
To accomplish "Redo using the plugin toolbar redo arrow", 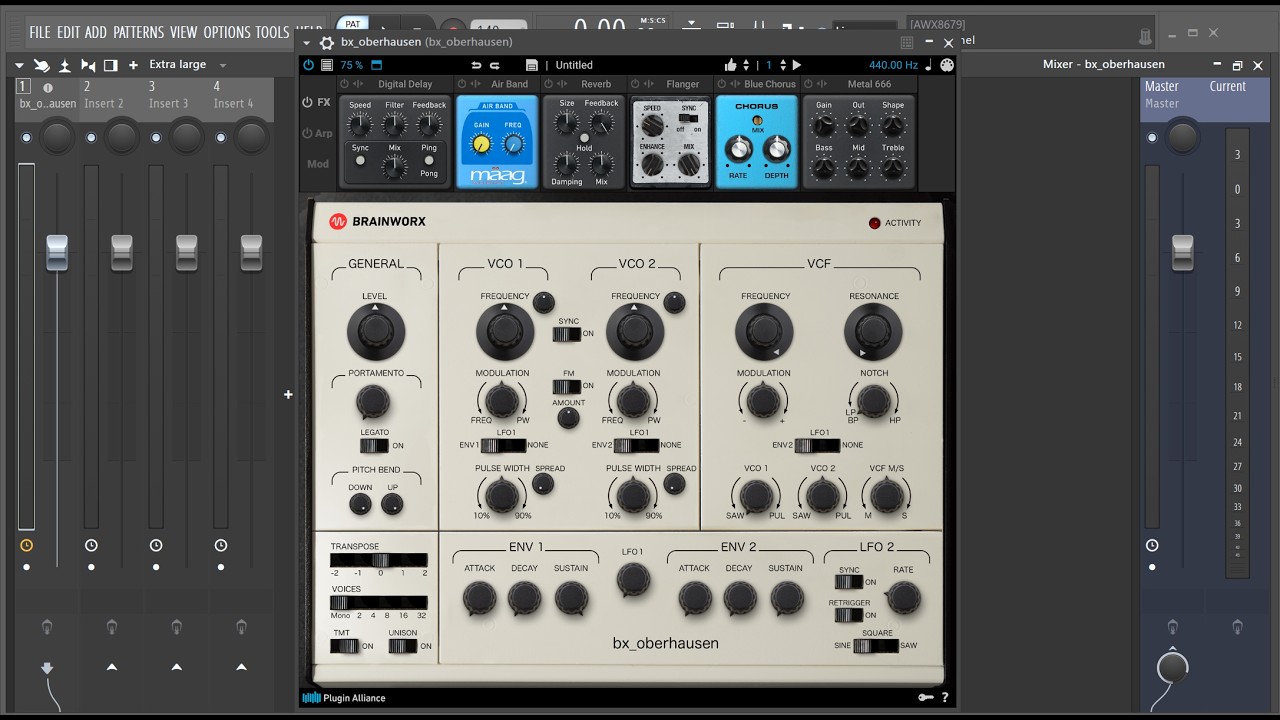I will [495, 65].
